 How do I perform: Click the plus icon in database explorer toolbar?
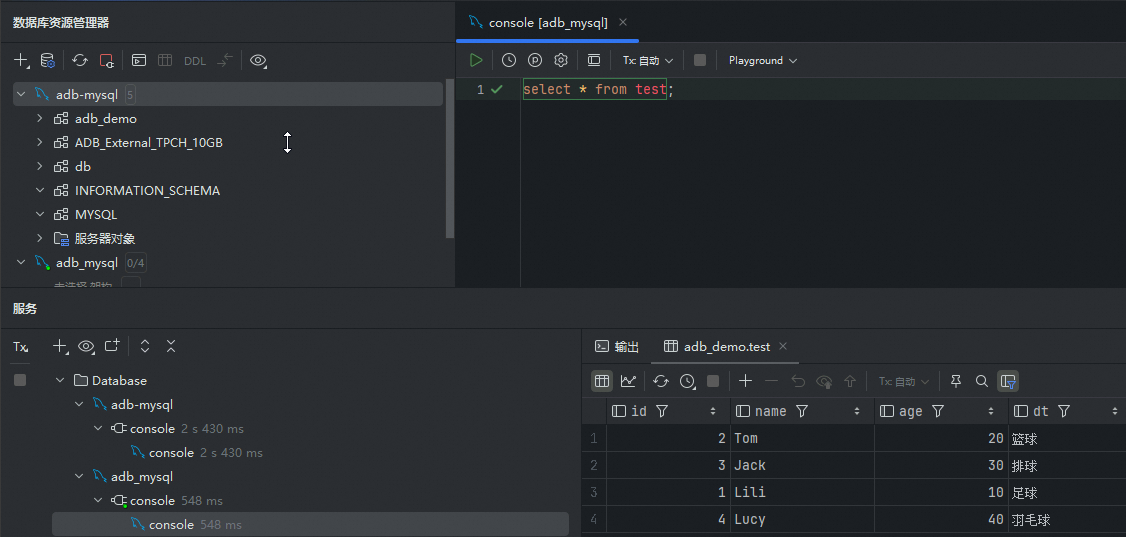pos(22,61)
